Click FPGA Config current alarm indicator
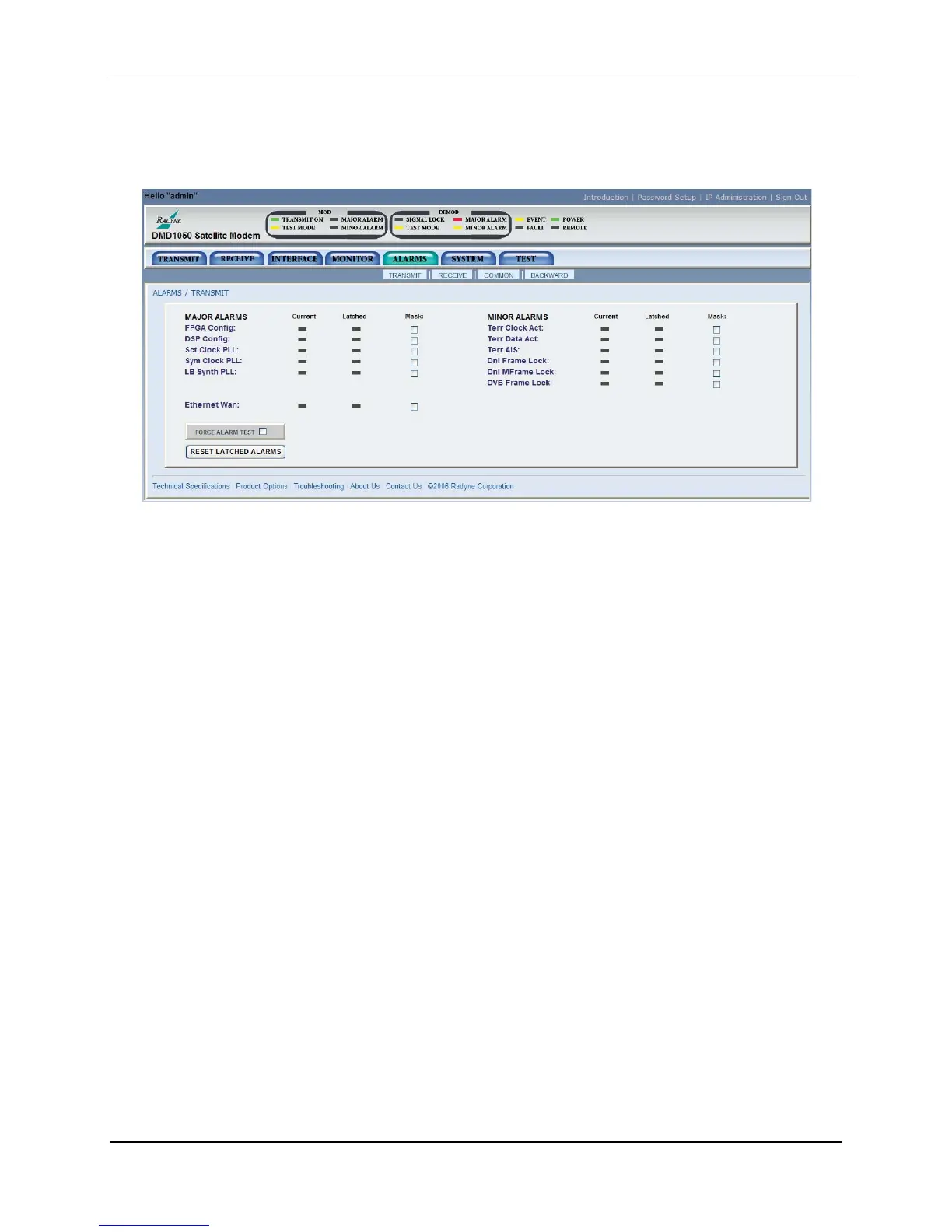952x1232 pixels. (302, 329)
